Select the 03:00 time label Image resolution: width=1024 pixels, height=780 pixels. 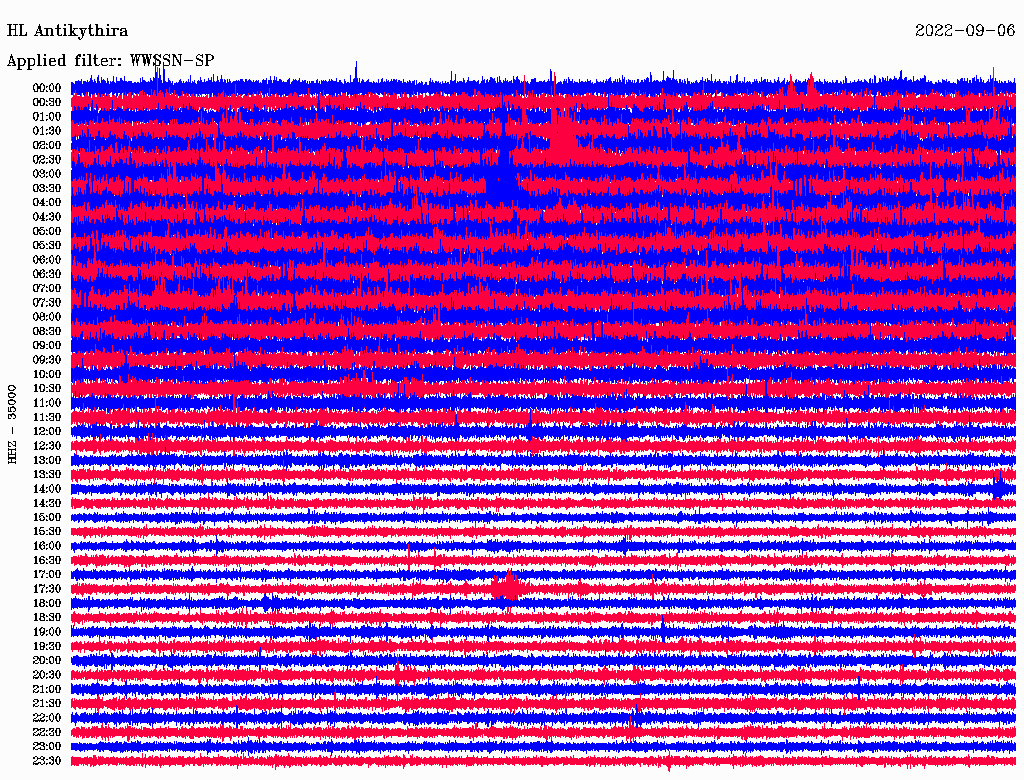[47, 174]
